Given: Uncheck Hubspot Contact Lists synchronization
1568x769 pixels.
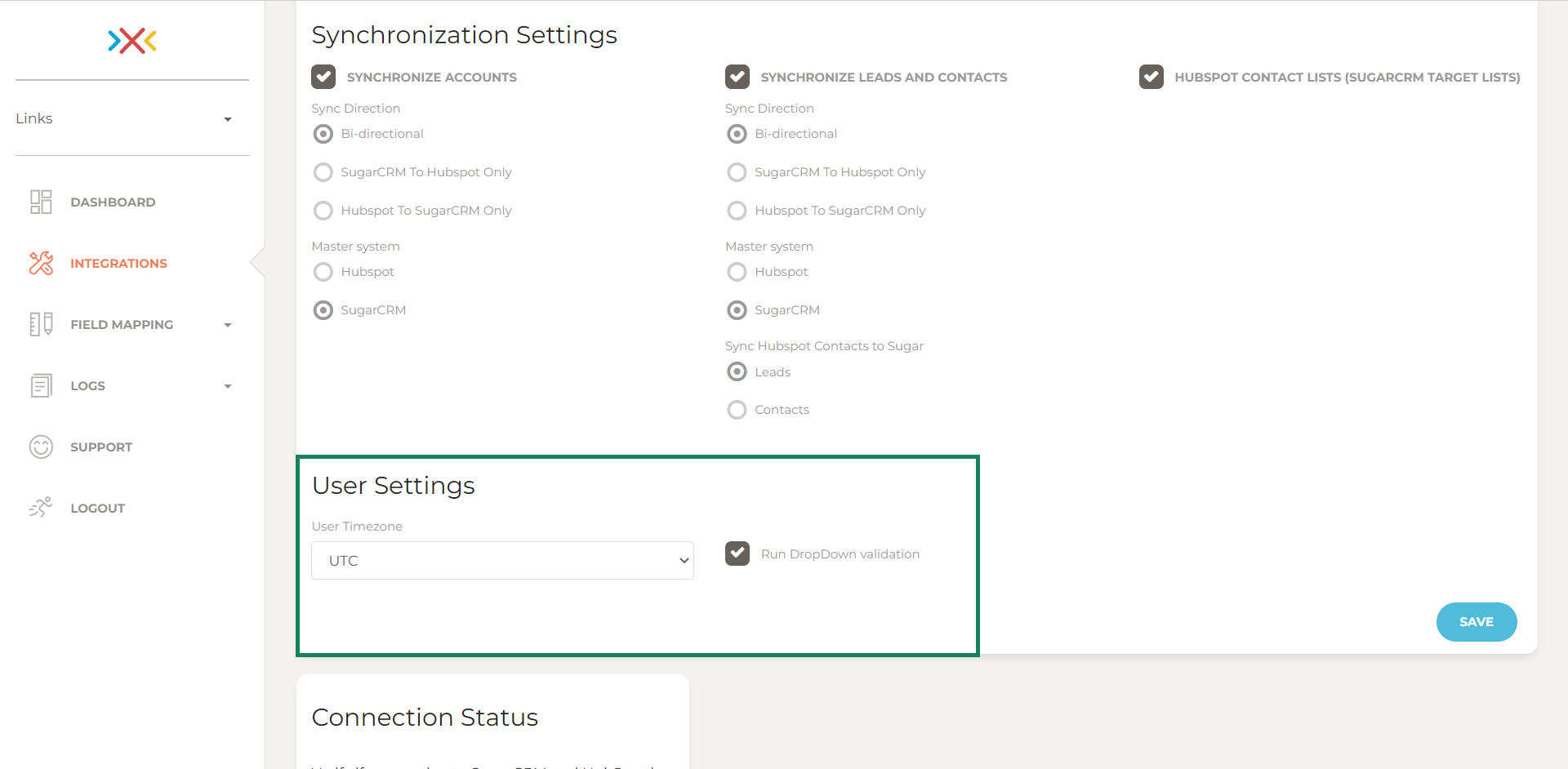Looking at the screenshot, I should click(1151, 77).
